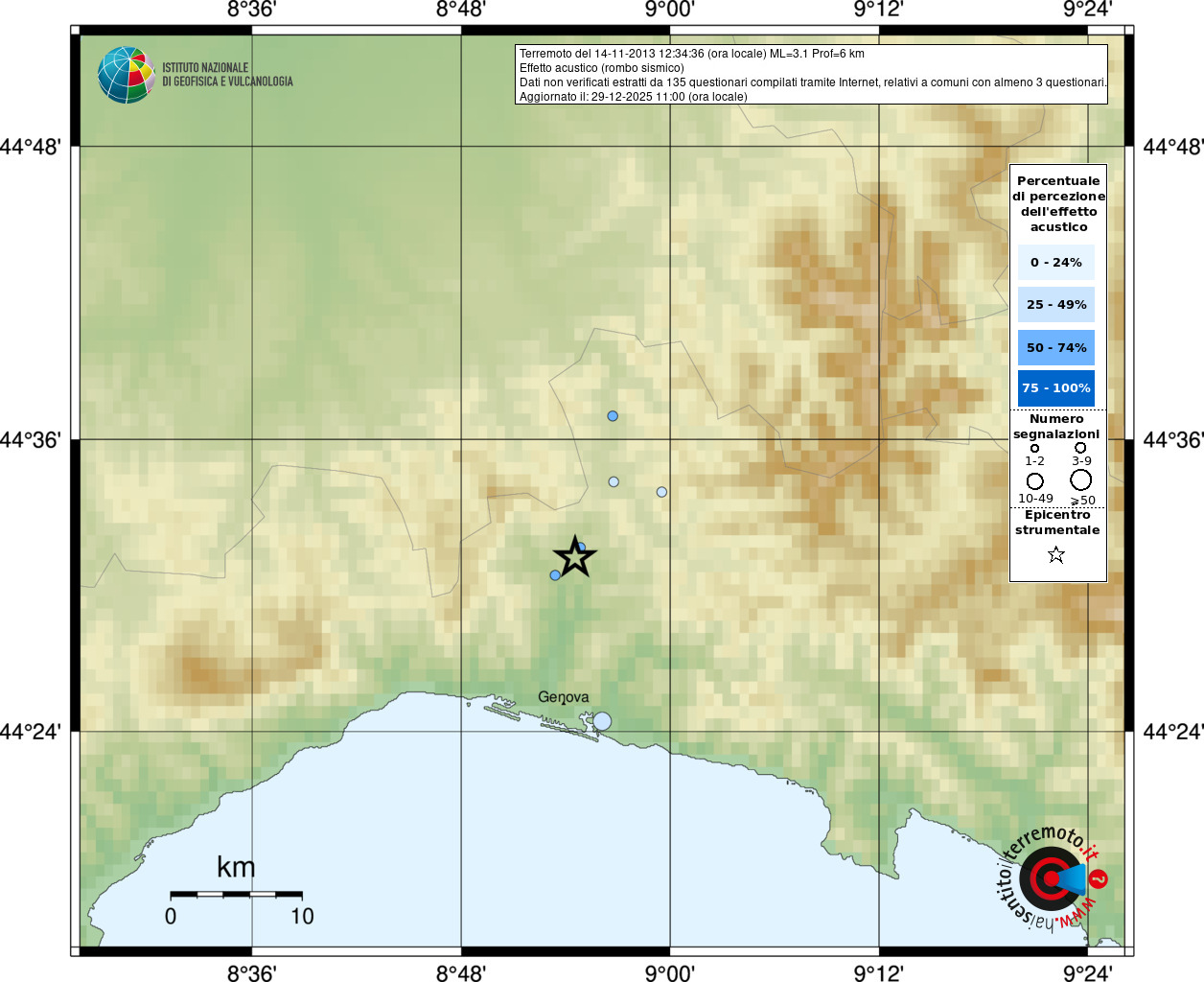Click the 'km' scale label

click(x=236, y=867)
